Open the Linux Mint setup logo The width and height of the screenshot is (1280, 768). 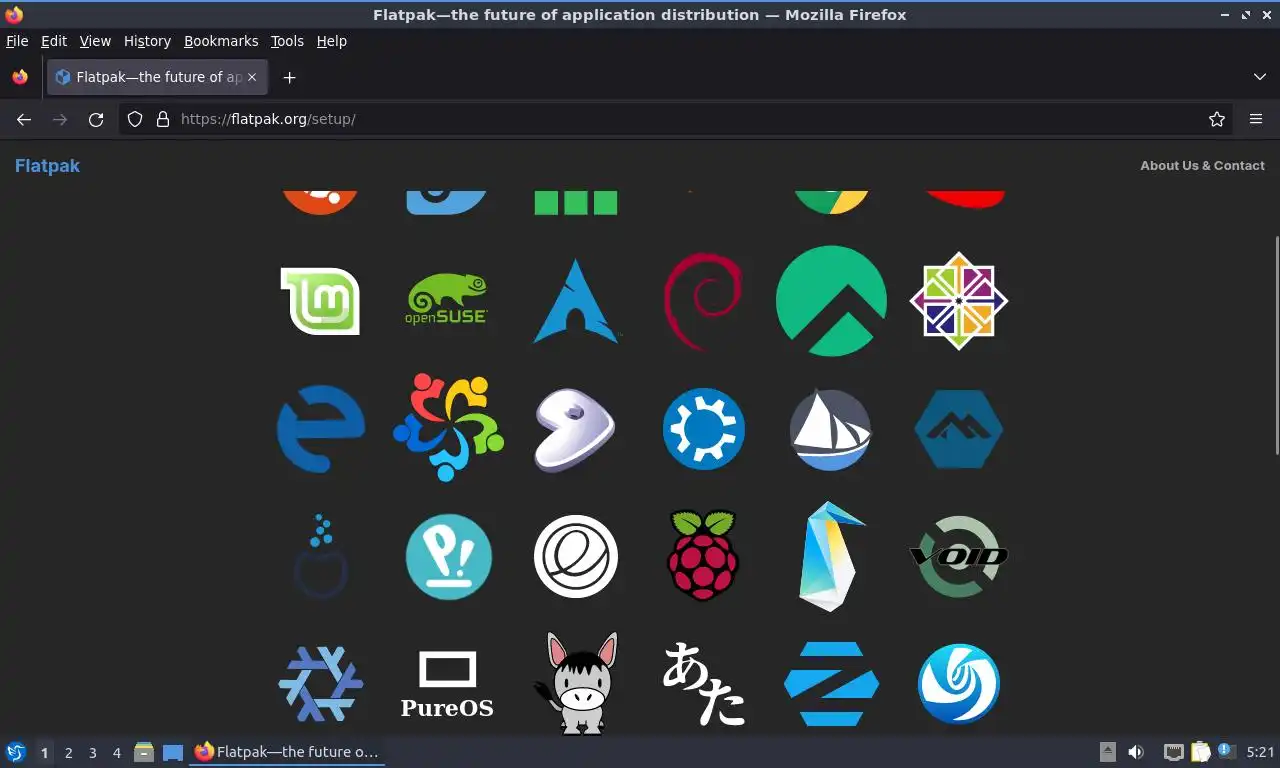pyautogui.click(x=320, y=301)
